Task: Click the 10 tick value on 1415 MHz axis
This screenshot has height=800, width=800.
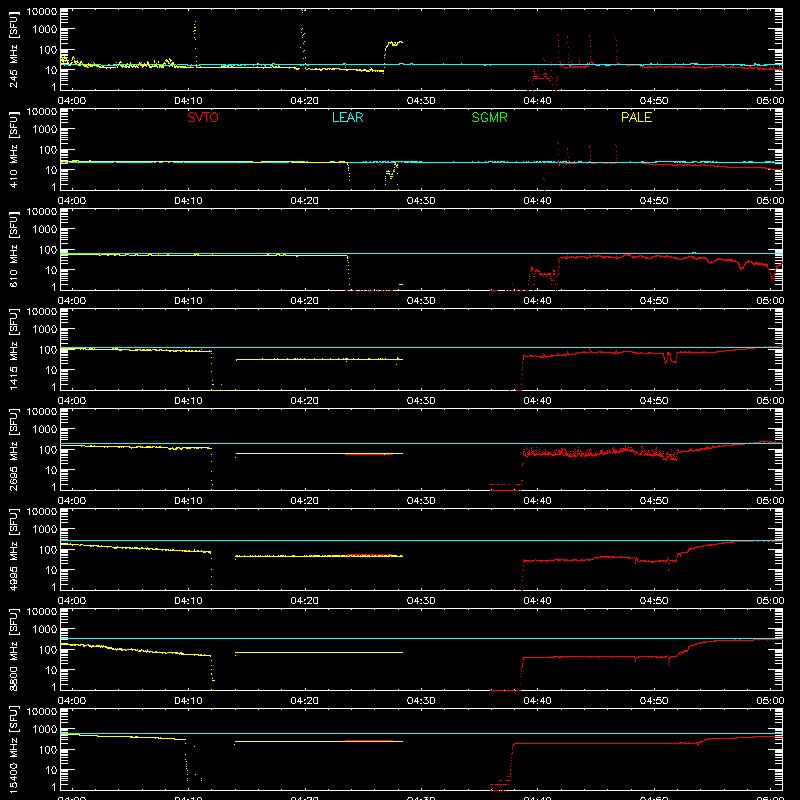Action: tap(51, 370)
